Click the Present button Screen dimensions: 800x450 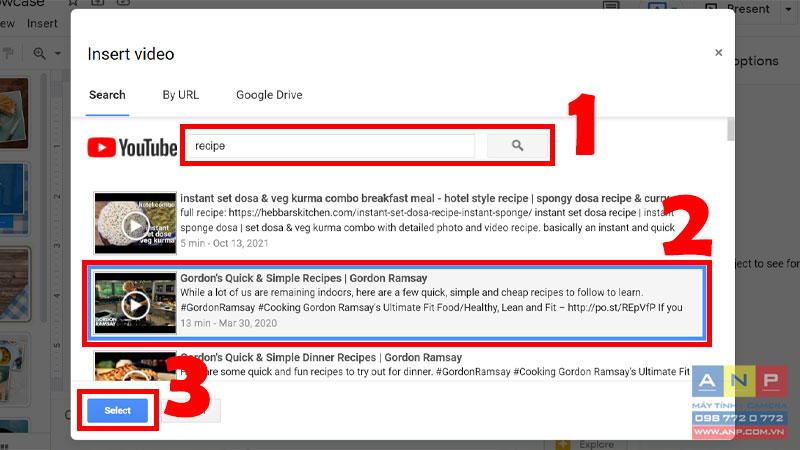tap(738, 9)
